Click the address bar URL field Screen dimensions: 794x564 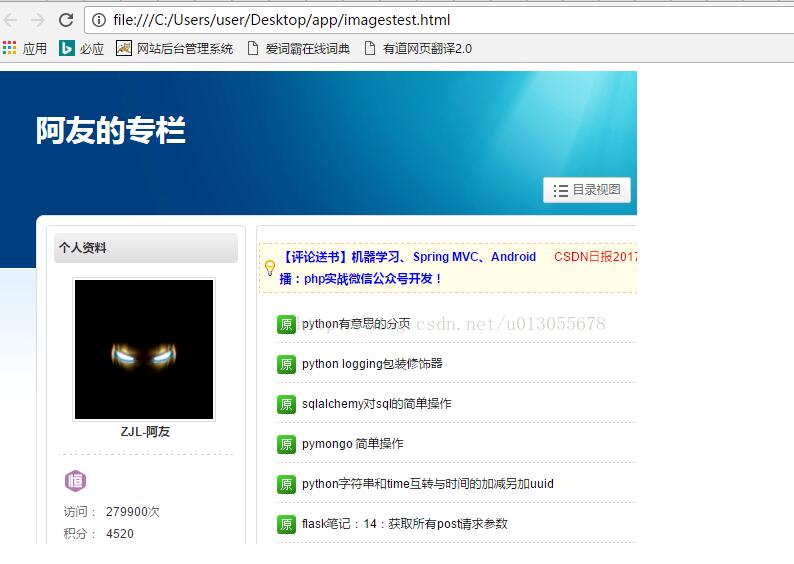pos(439,20)
